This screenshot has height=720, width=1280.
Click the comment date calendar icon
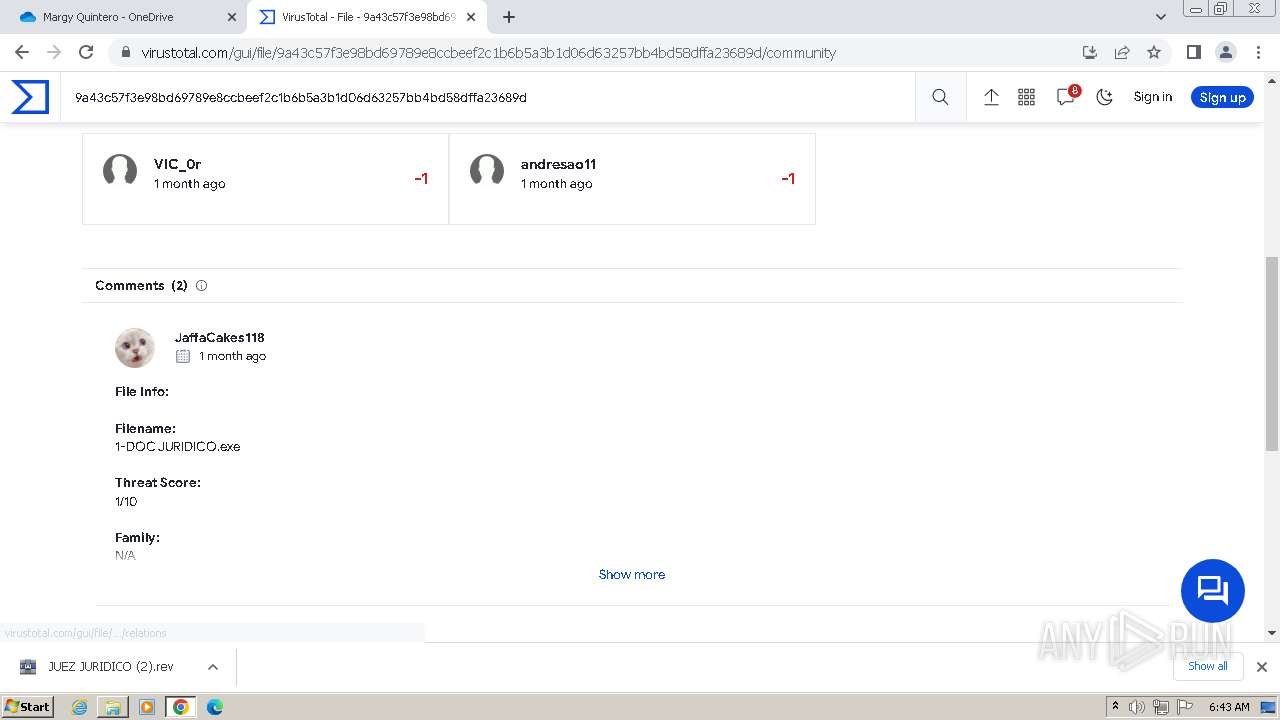(x=183, y=356)
